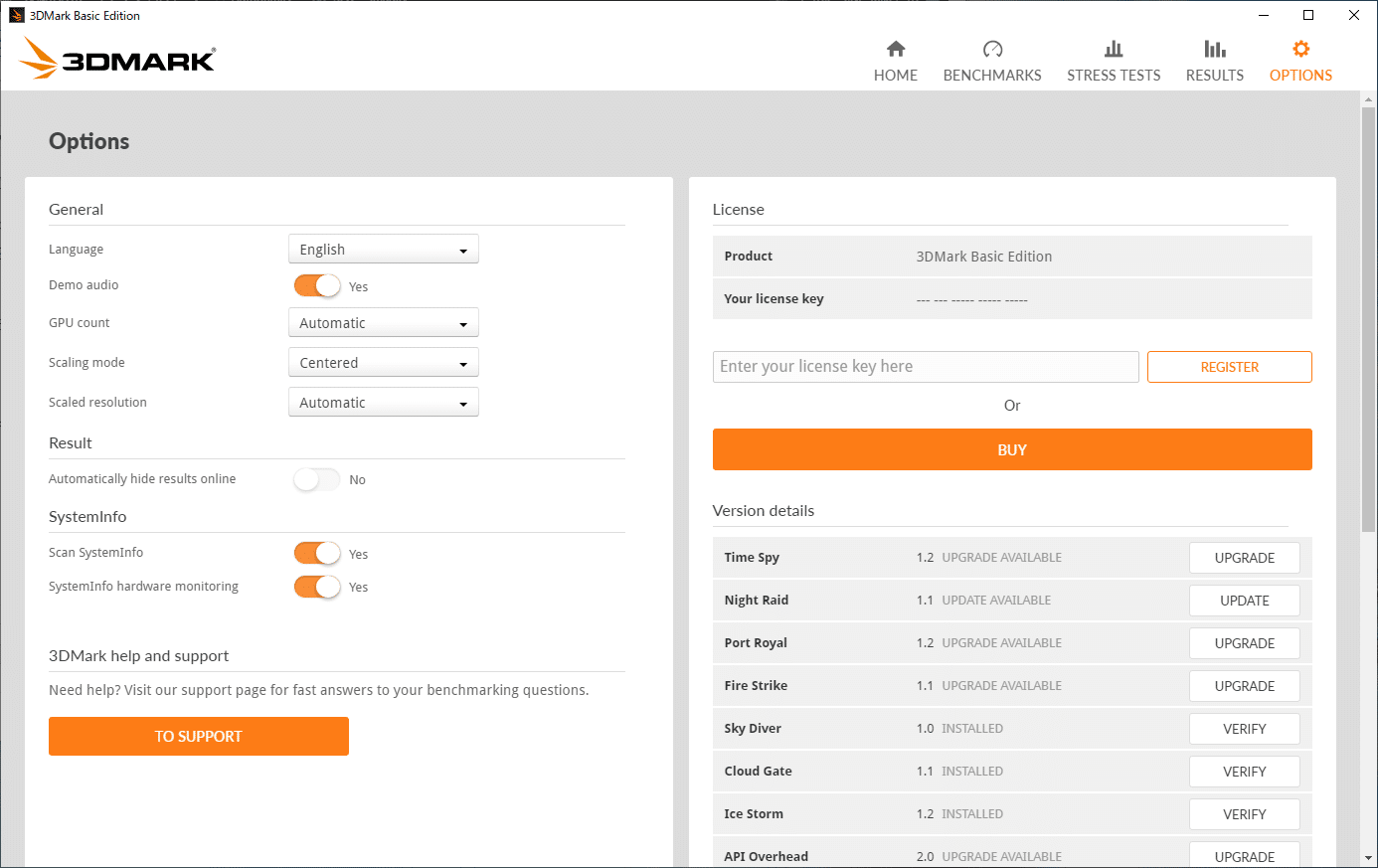
Task: Click the 'Options' page heading
Action: pos(89,141)
